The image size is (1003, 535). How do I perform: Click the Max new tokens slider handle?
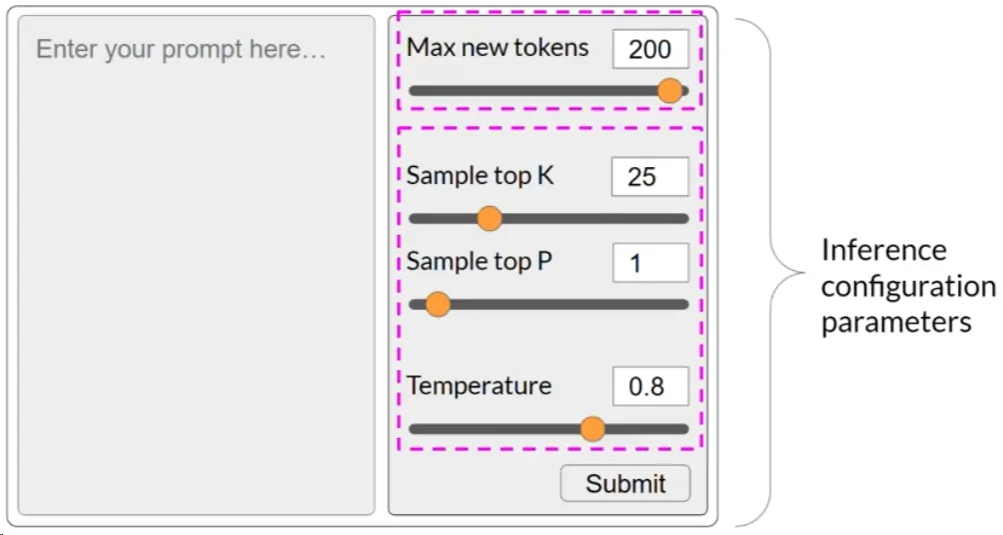[x=670, y=91]
